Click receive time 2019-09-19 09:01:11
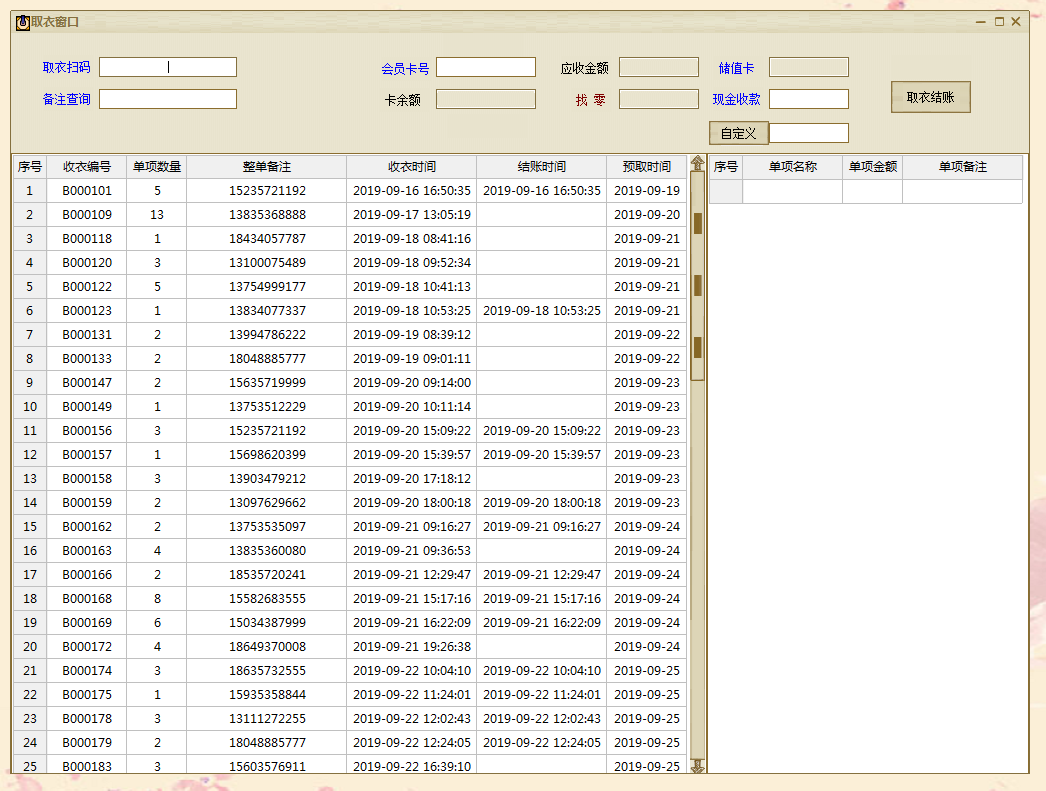This screenshot has height=791, width=1046. pos(412,359)
